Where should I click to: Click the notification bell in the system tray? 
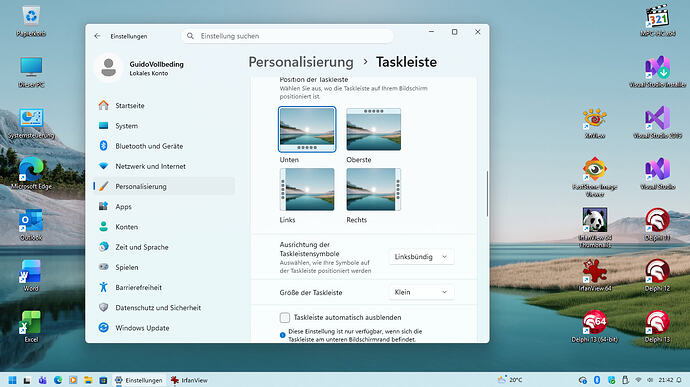pyautogui.click(x=679, y=380)
